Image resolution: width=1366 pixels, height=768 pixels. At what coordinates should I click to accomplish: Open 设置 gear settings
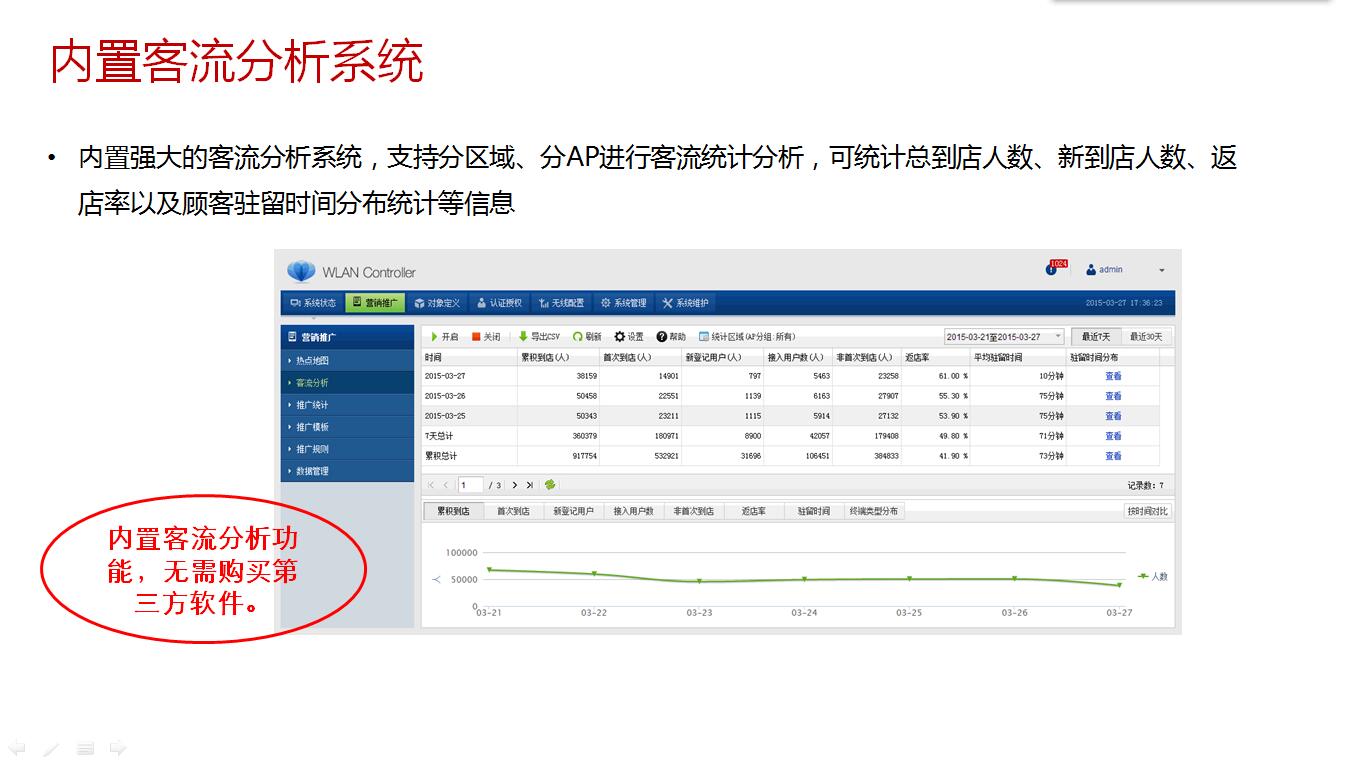click(x=620, y=337)
